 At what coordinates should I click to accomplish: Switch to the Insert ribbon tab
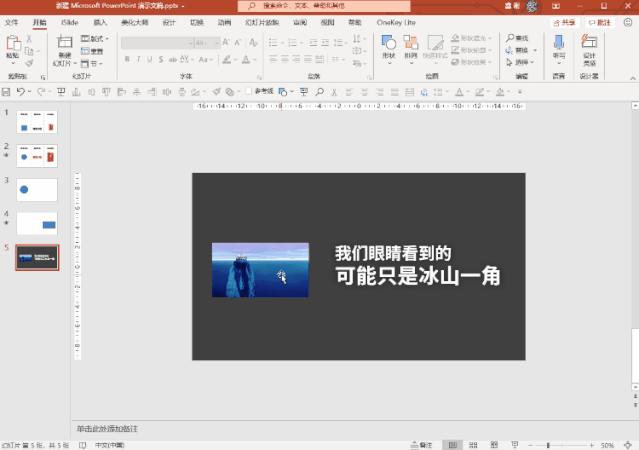[x=100, y=21]
